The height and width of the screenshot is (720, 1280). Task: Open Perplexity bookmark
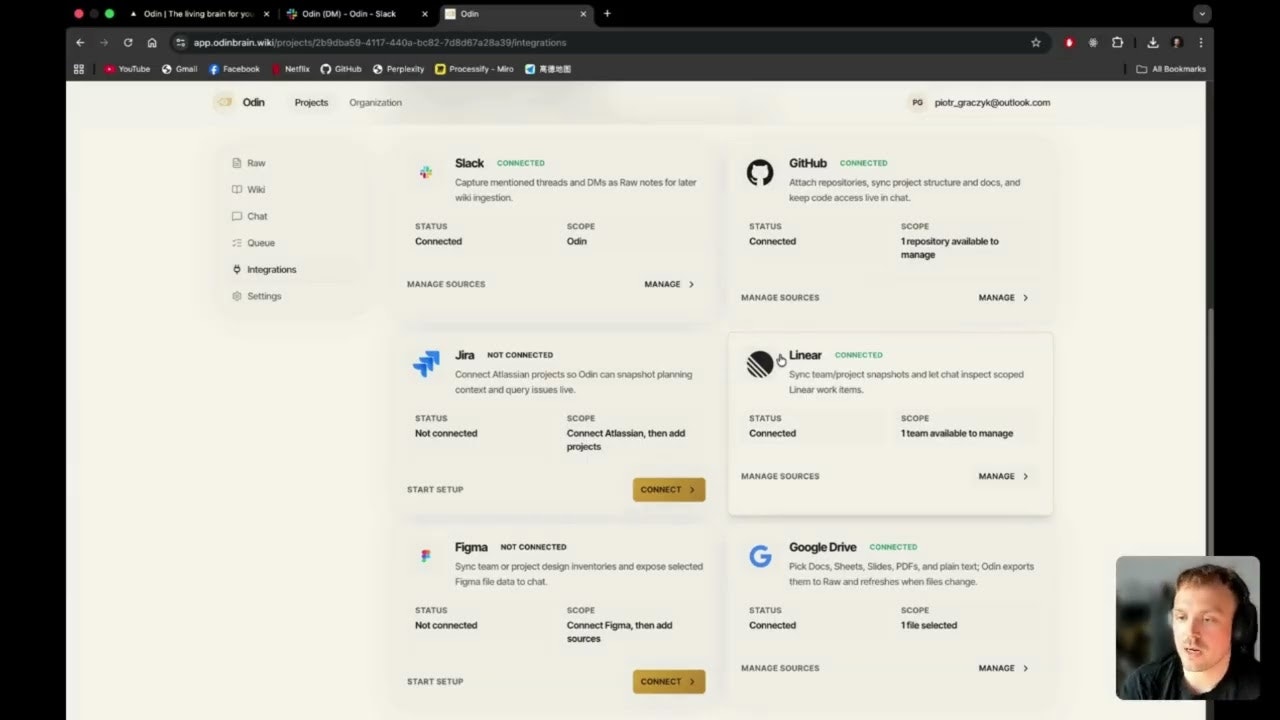(x=398, y=69)
